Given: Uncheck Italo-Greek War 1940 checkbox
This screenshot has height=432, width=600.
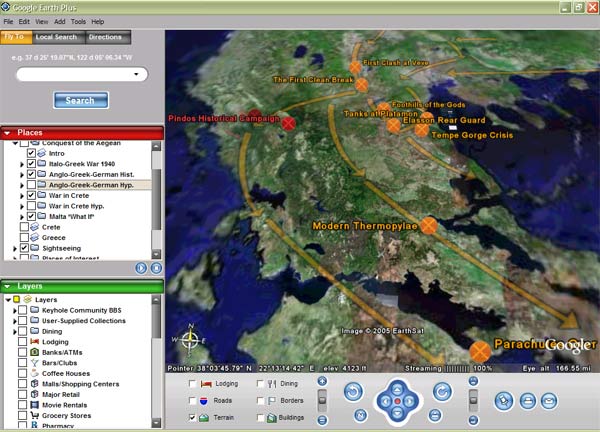Looking at the screenshot, I should [31, 164].
